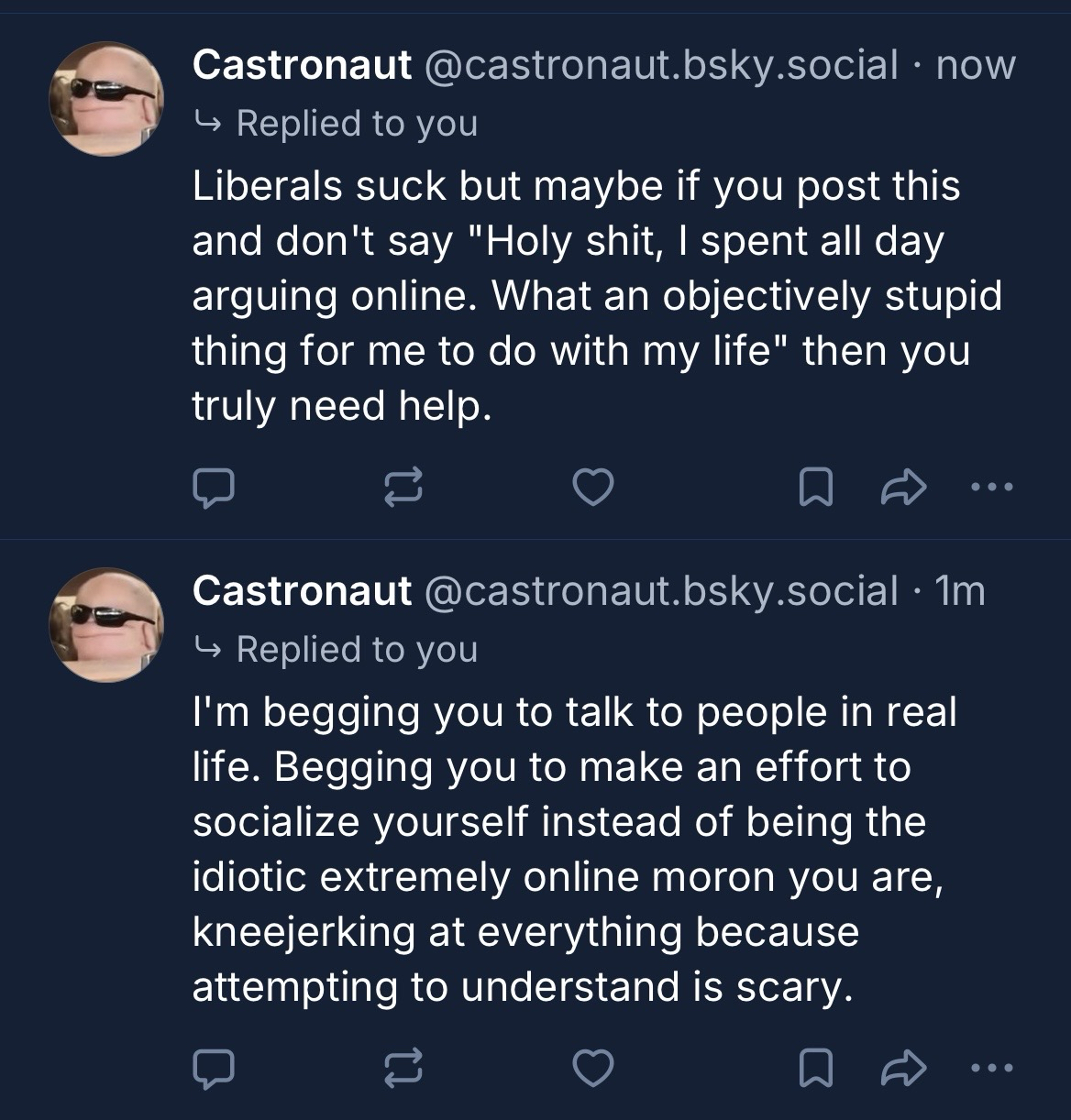Open 'Replied to you' on top post
1071x1120 pixels.
click(x=356, y=123)
